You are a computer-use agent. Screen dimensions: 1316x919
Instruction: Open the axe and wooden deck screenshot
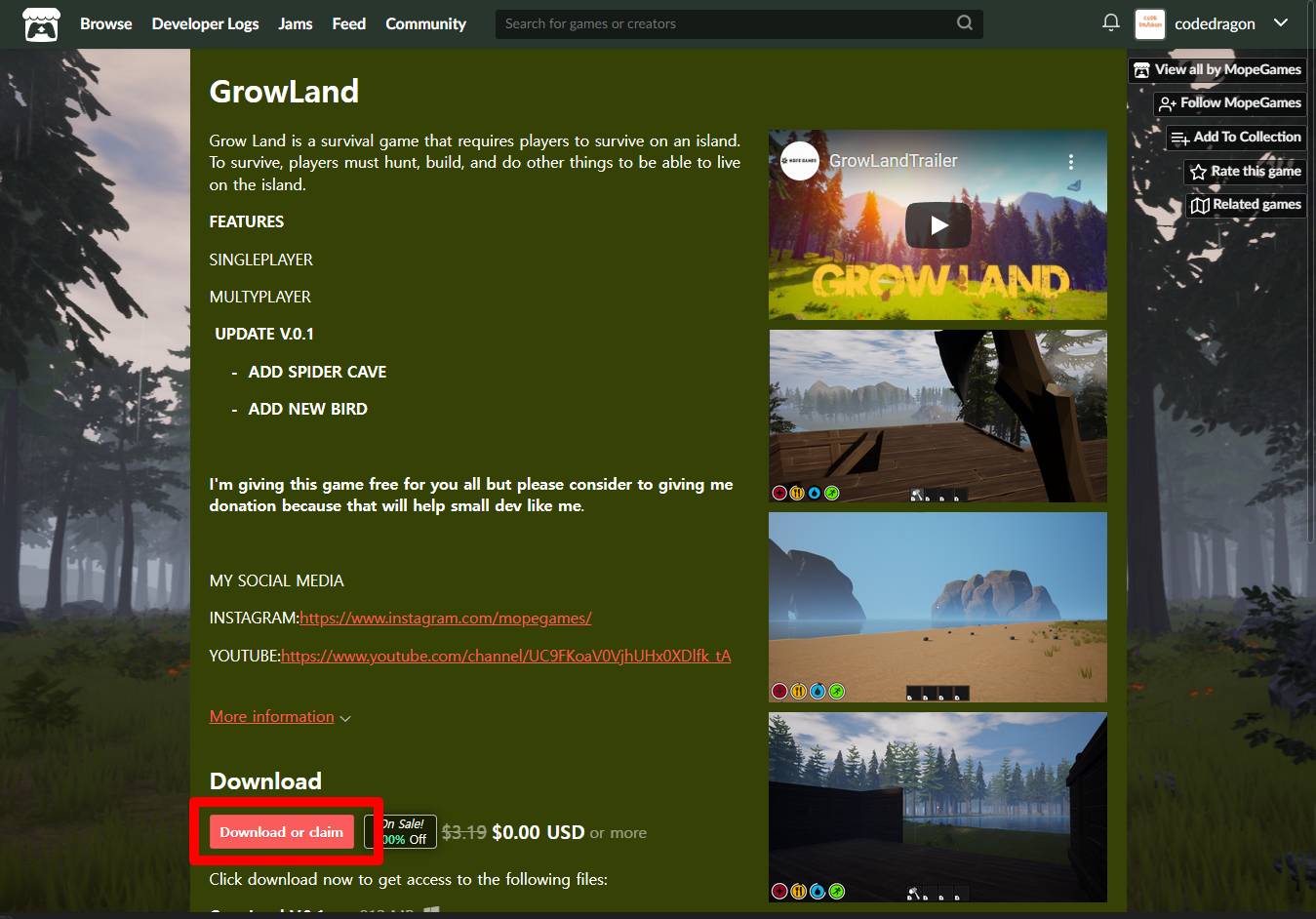click(x=937, y=416)
